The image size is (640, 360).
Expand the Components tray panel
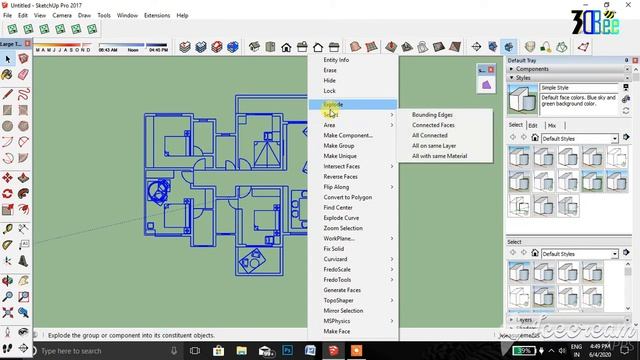pyautogui.click(x=511, y=69)
